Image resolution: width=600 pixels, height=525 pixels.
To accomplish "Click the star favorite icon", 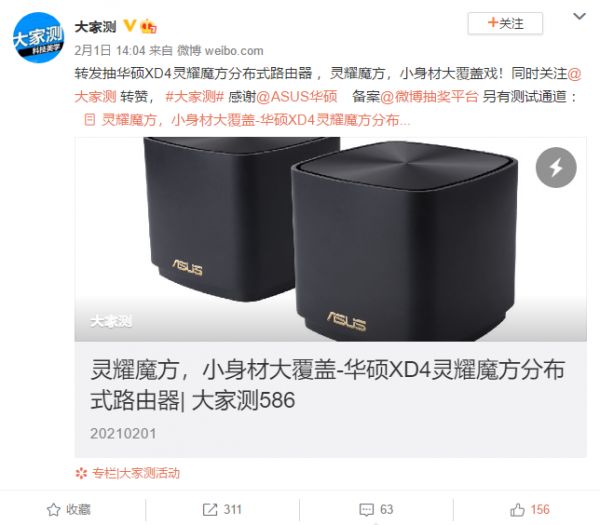I will click(x=54, y=509).
